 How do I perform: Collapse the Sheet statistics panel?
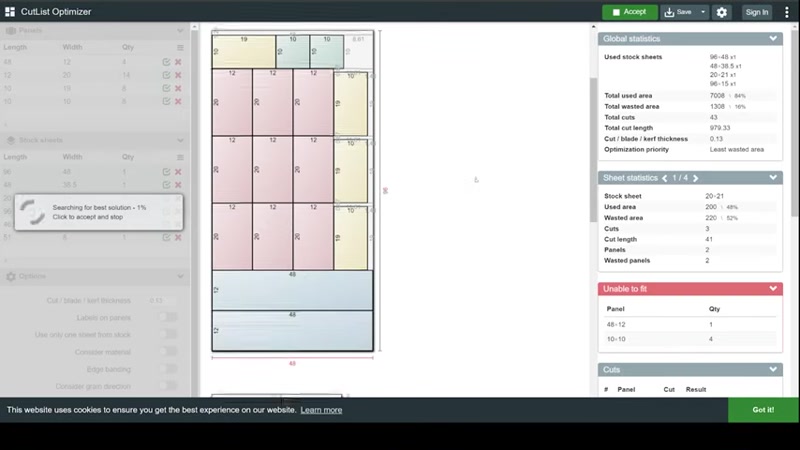click(x=773, y=178)
